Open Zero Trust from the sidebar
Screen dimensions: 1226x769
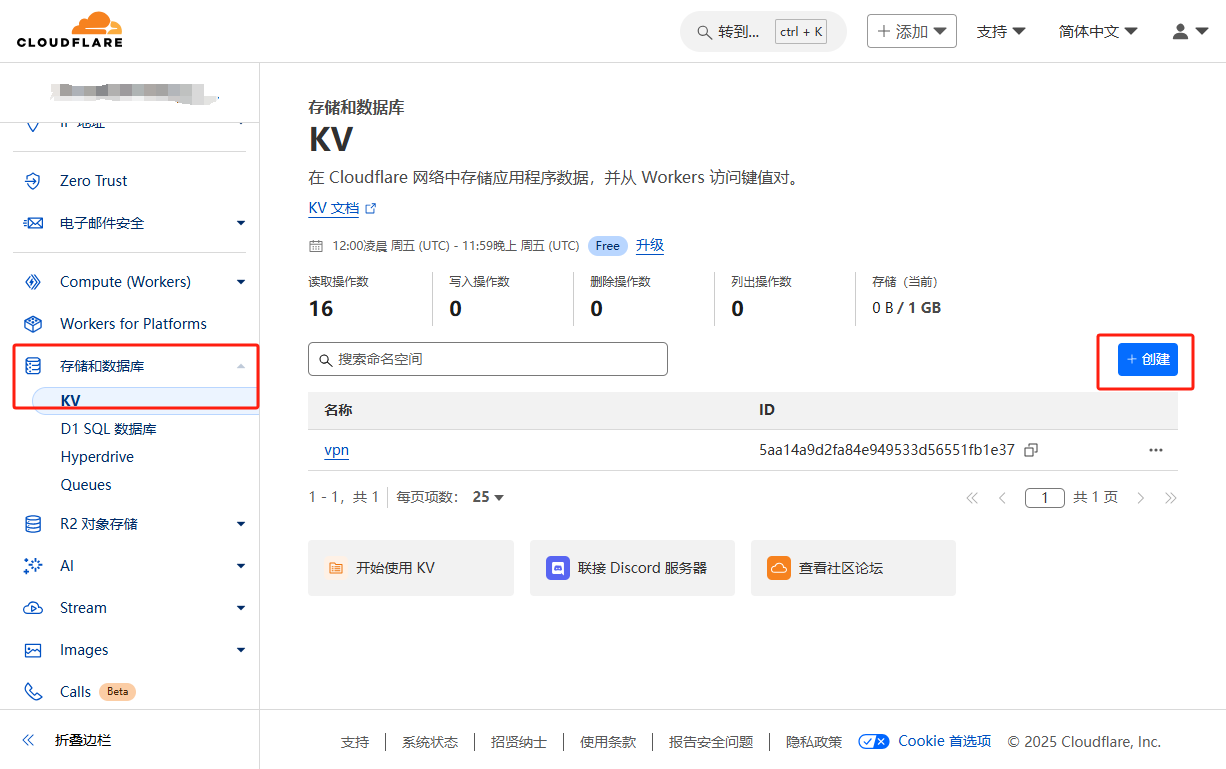coord(94,181)
